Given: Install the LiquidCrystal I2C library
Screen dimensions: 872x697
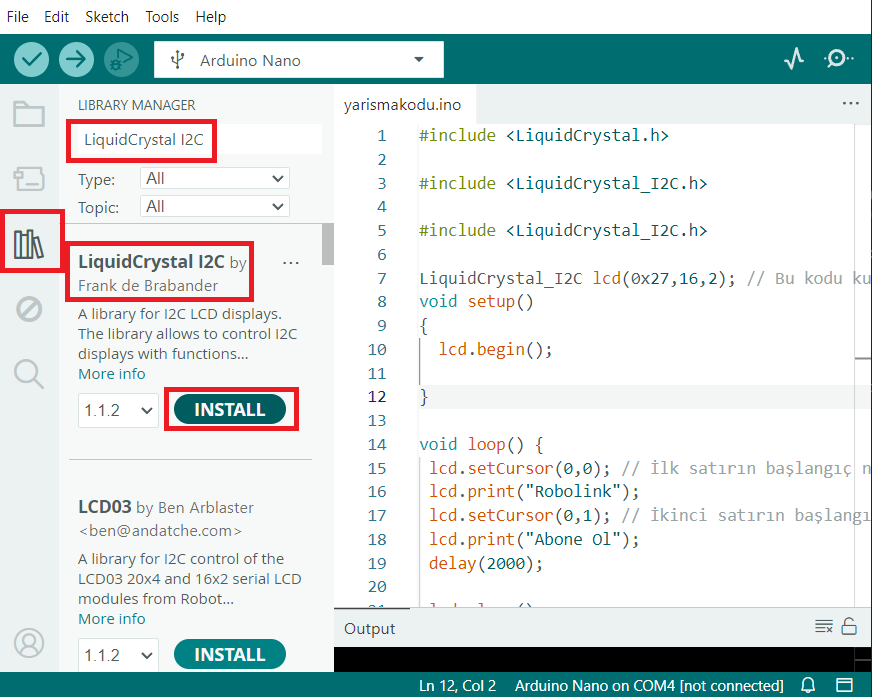Looking at the screenshot, I should coord(230,410).
